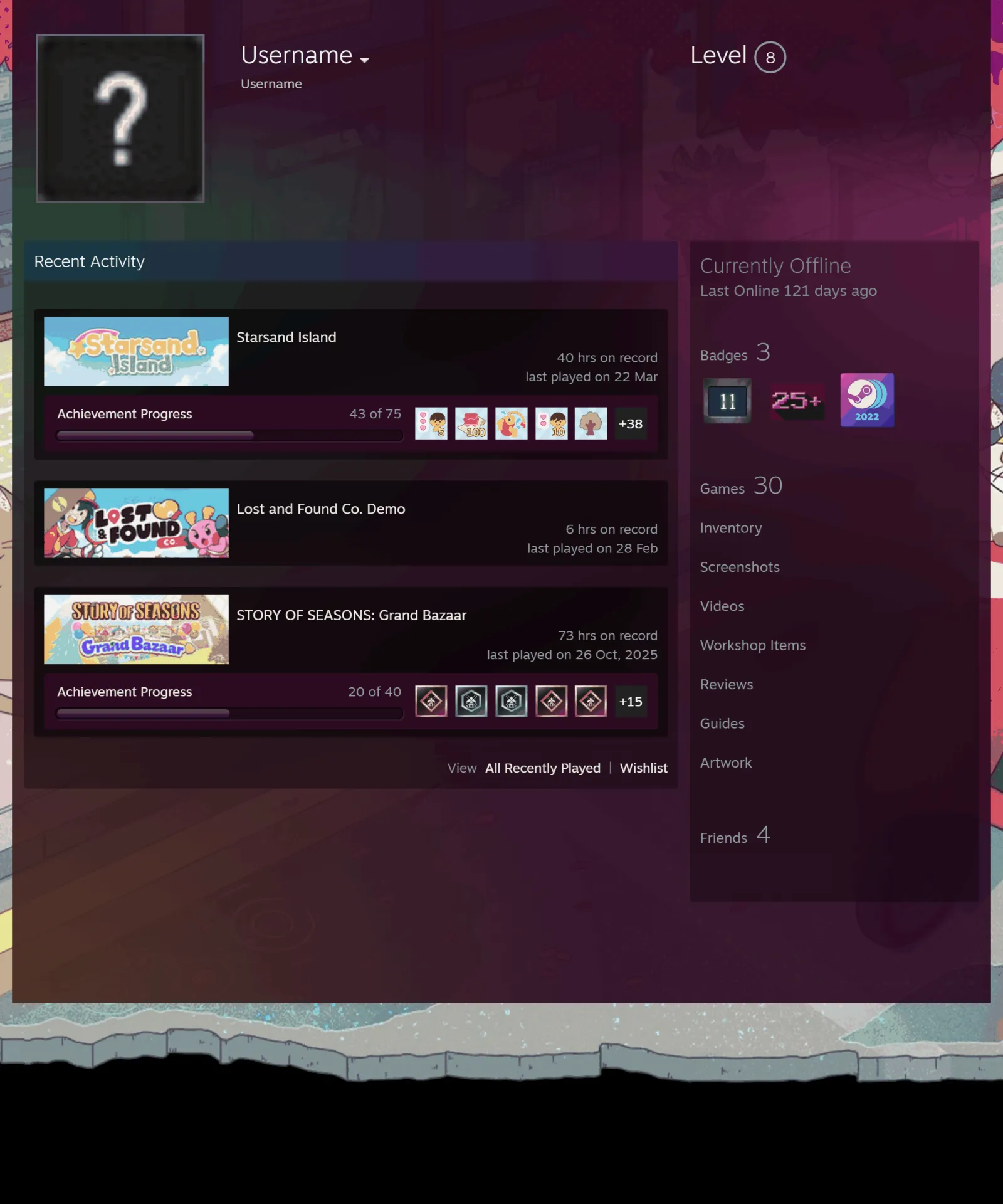Select the second Grand Bazaar achievement icon

click(x=471, y=701)
